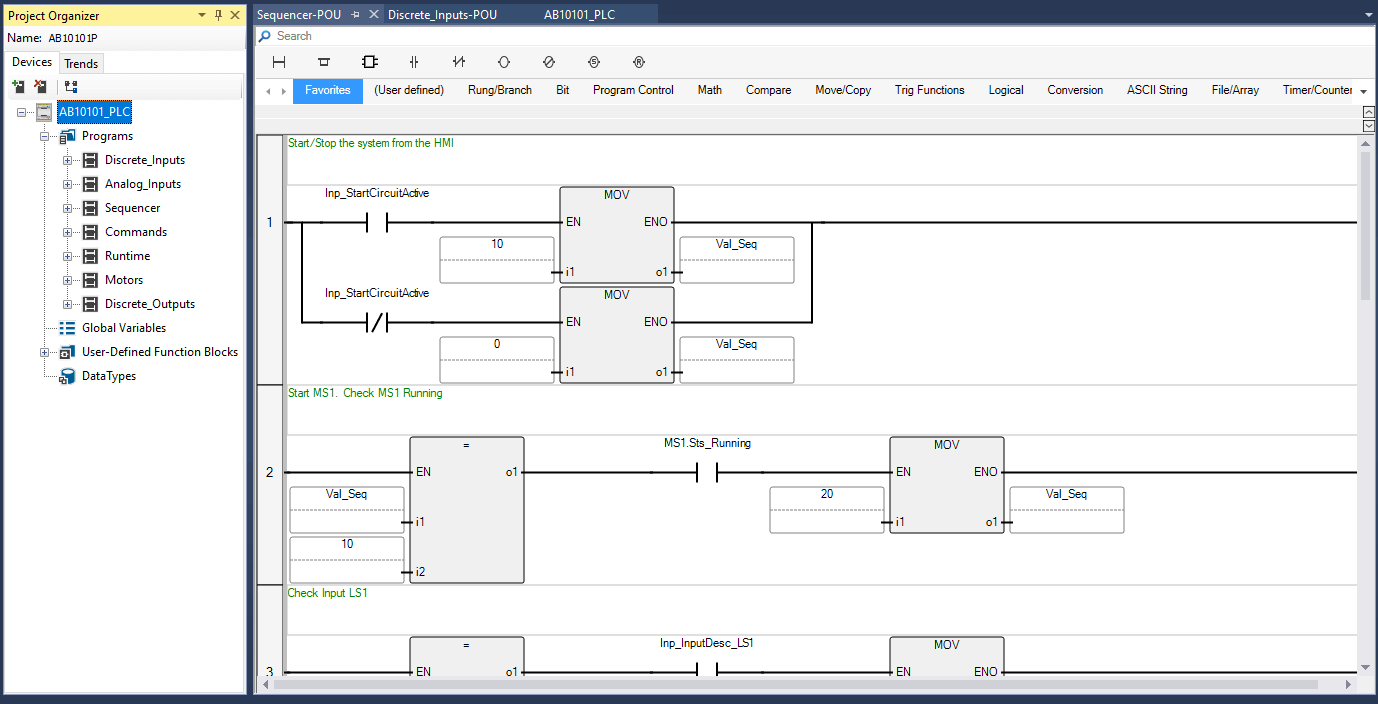Screen dimensions: 1378x704
Task: Toggle pin on Sequencer-POU tab
Action: pos(355,15)
